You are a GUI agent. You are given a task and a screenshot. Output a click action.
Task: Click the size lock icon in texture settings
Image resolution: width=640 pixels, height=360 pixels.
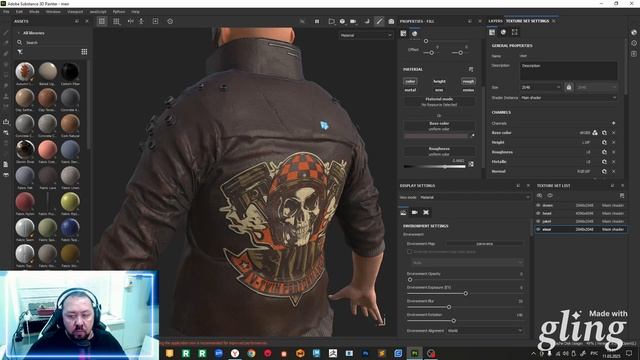click(569, 87)
